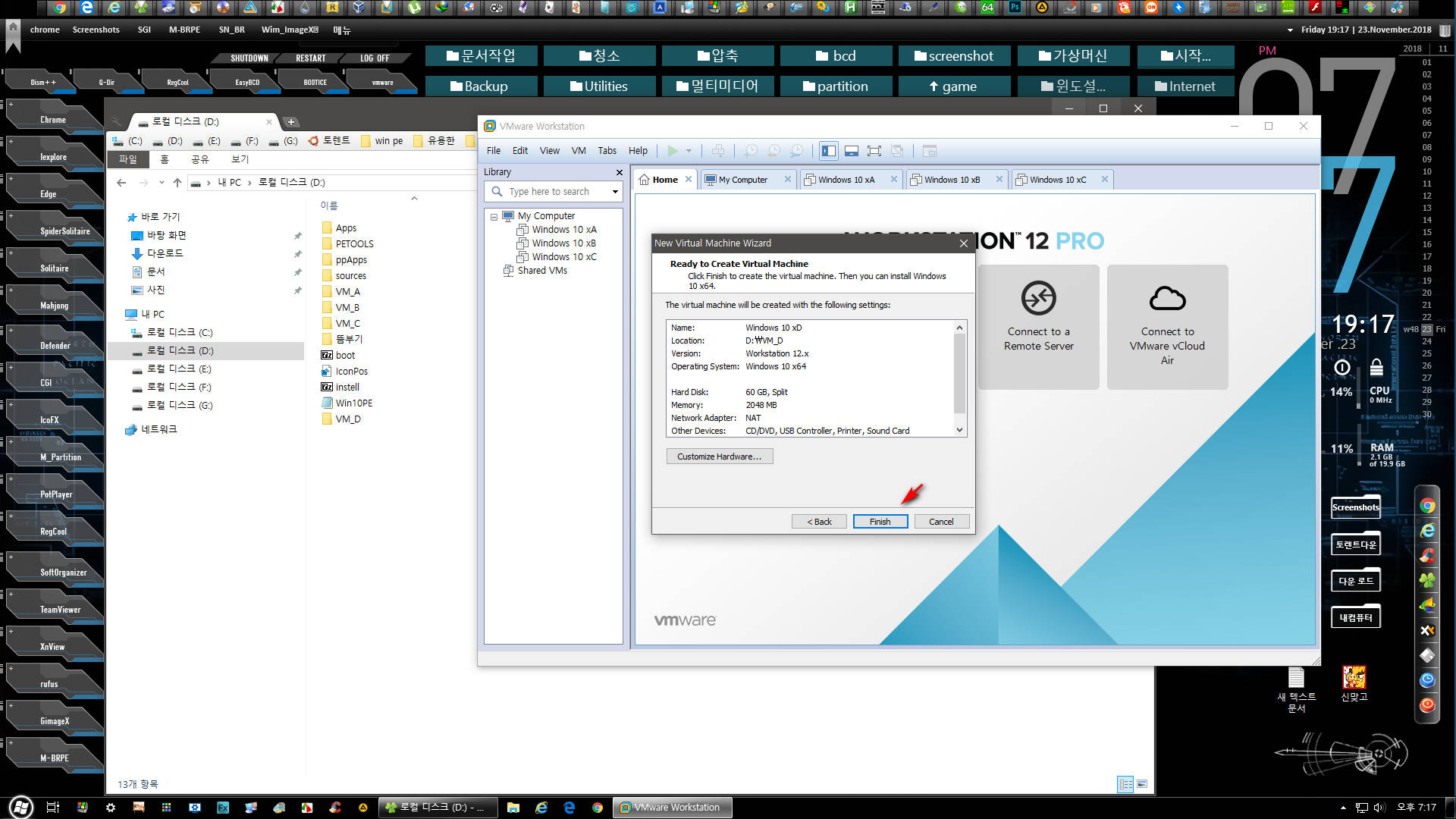Close the Windows 10 xC tab
The height and width of the screenshot is (819, 1456).
pos(1105,180)
